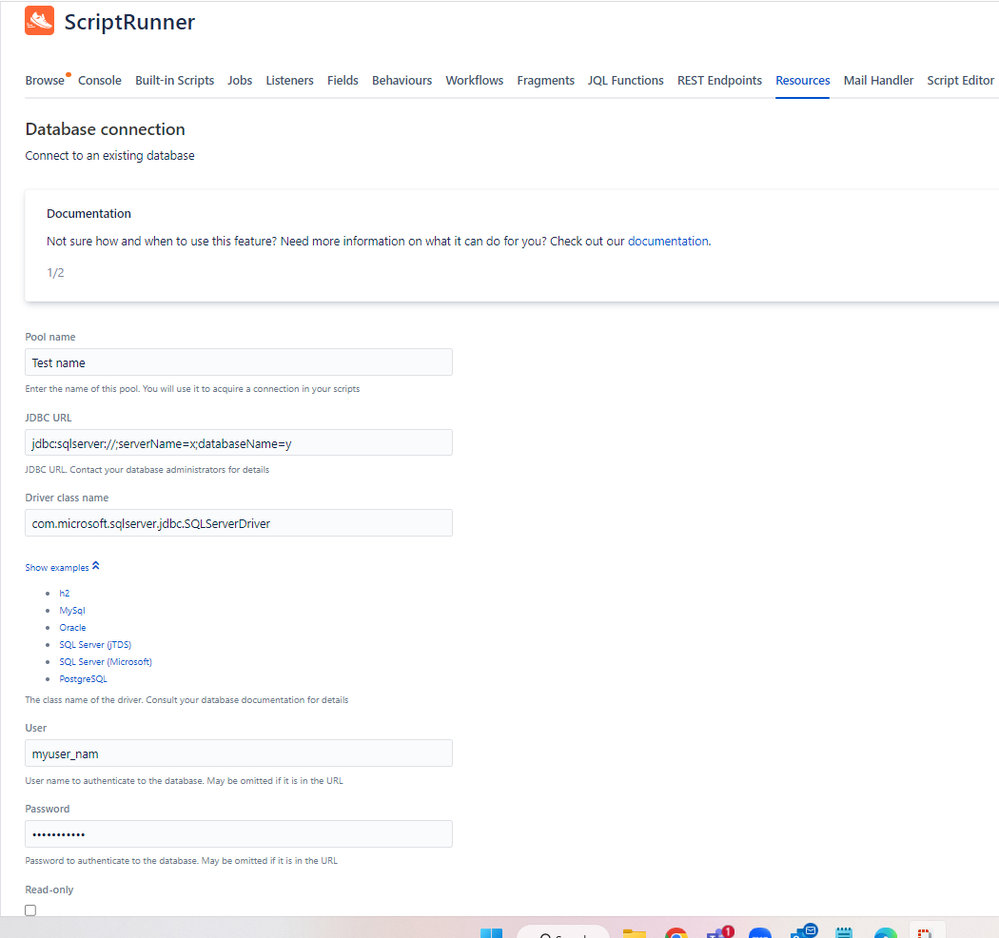Viewport: 999px width, 938px height.
Task: Choose the h2 driver example
Action: coord(64,593)
